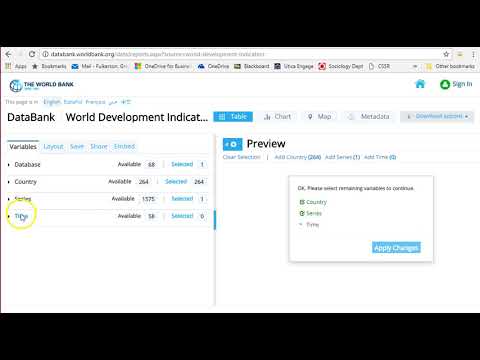Switch page language to Chinese

126,102
